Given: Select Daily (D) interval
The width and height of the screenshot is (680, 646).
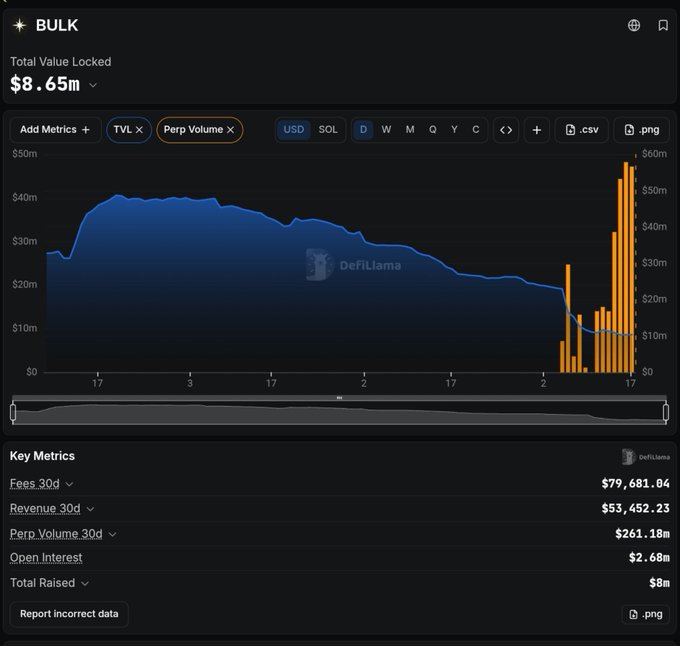Looking at the screenshot, I should coord(363,130).
